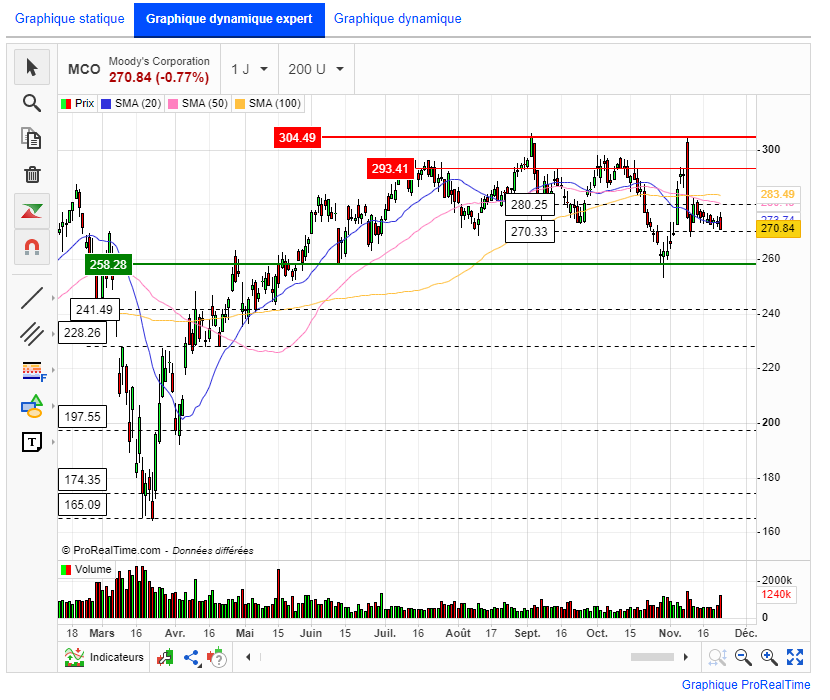Toggle the red magnet snap mode
This screenshot has height=700, width=830.
point(32,247)
